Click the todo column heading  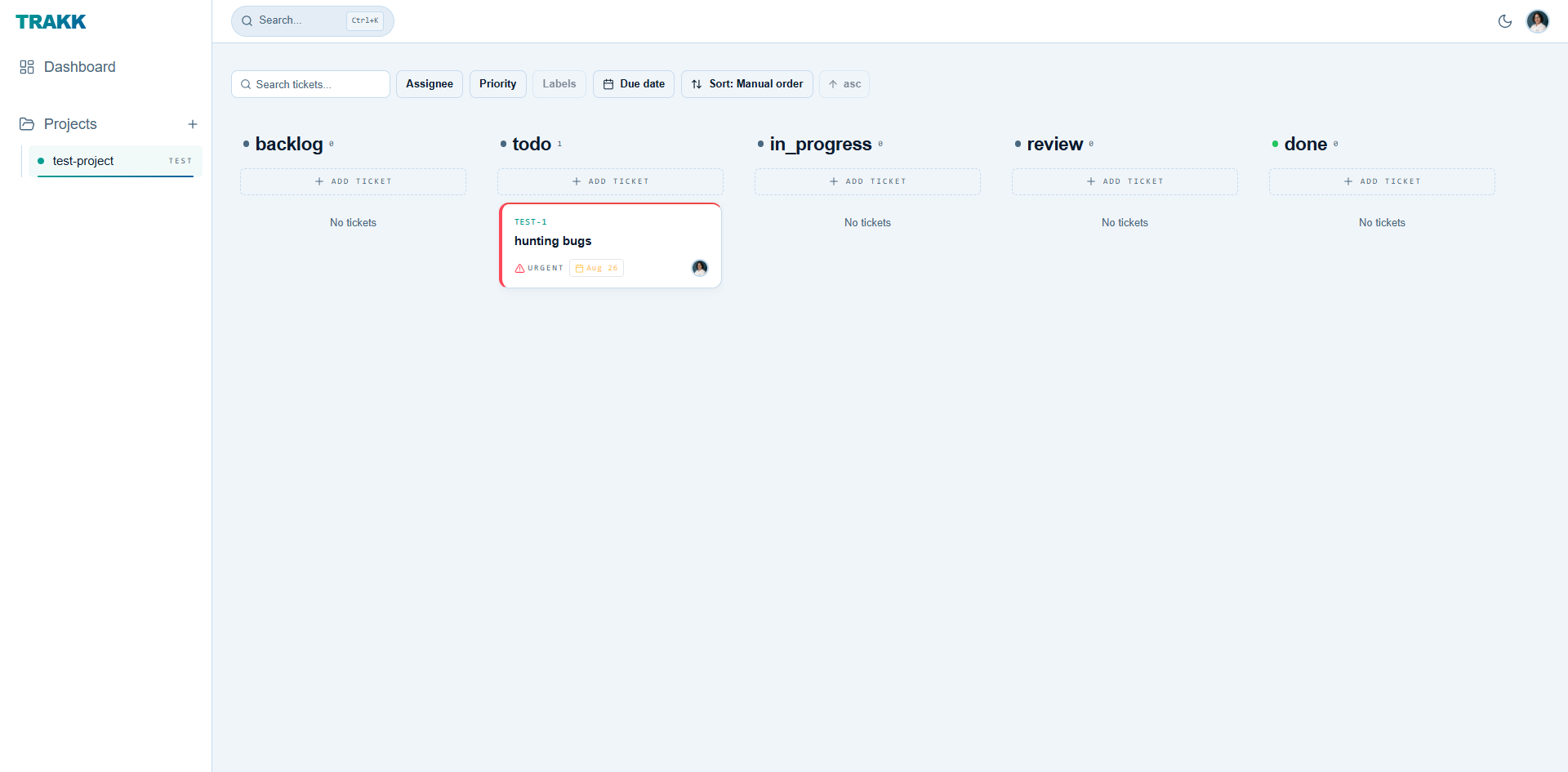[532, 144]
